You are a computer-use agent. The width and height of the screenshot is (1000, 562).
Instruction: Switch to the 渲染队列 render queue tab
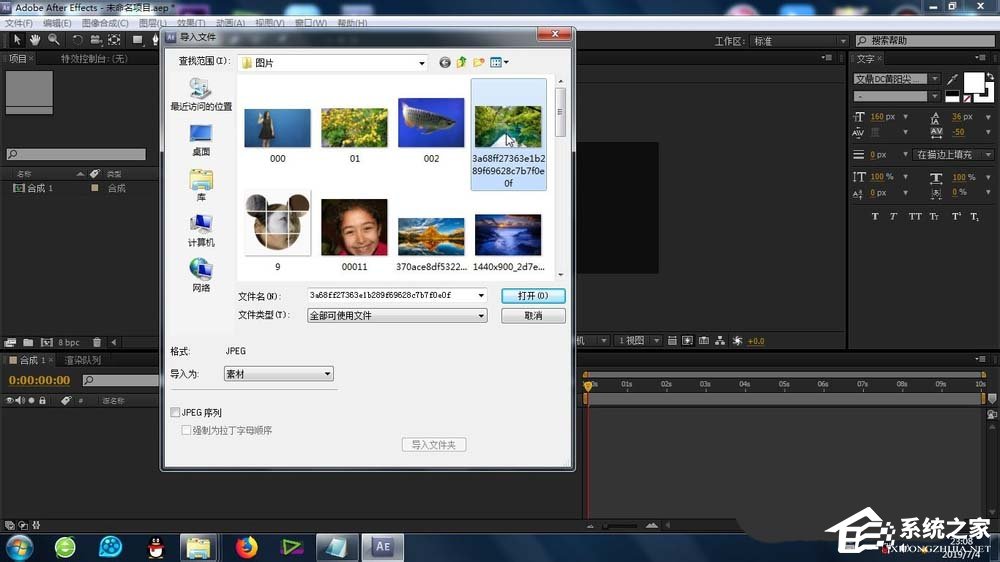[82, 360]
